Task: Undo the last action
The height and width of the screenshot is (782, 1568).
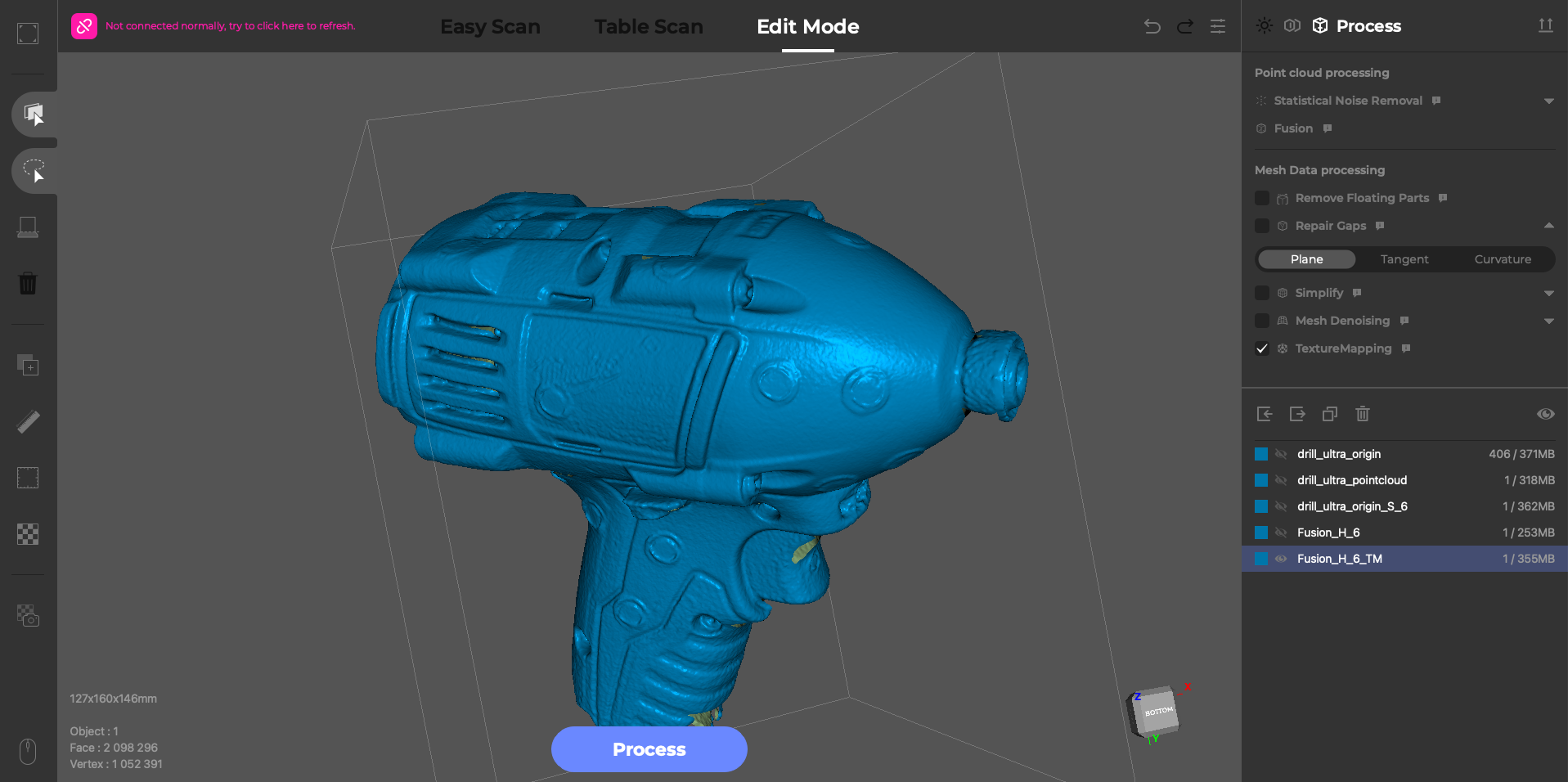Action: (1152, 26)
